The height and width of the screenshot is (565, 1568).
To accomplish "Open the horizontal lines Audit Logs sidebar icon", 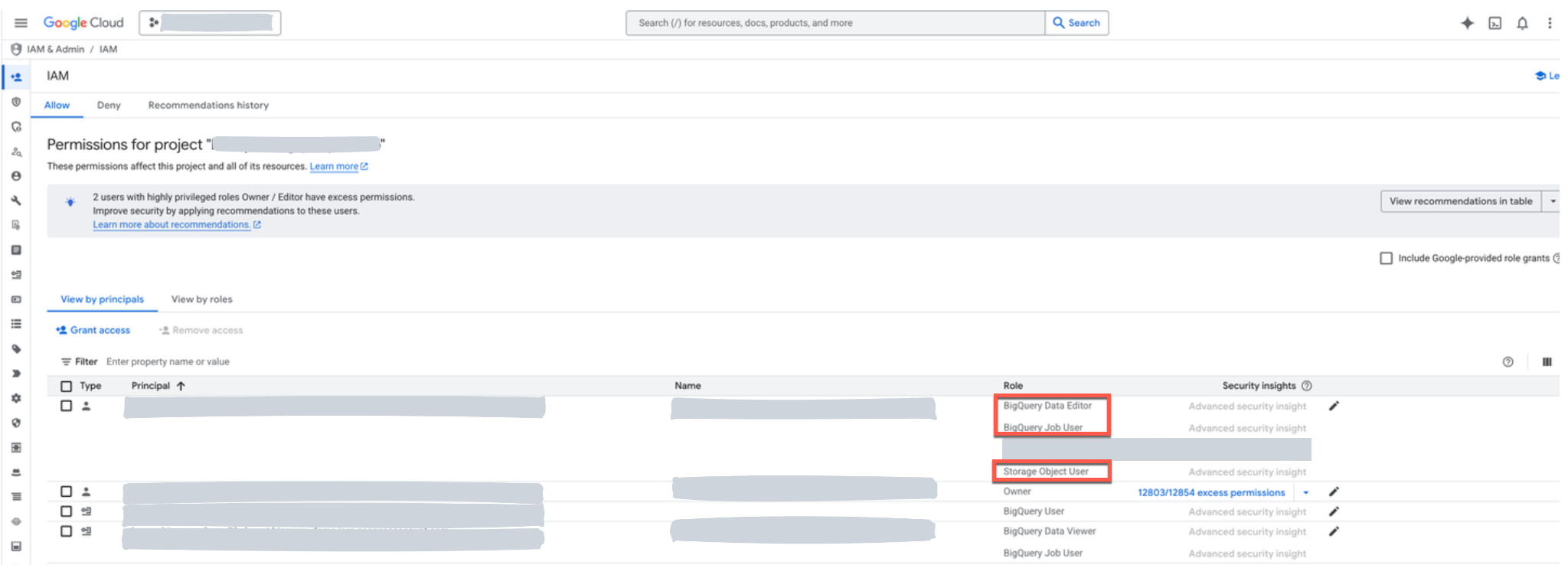I will pos(16,497).
